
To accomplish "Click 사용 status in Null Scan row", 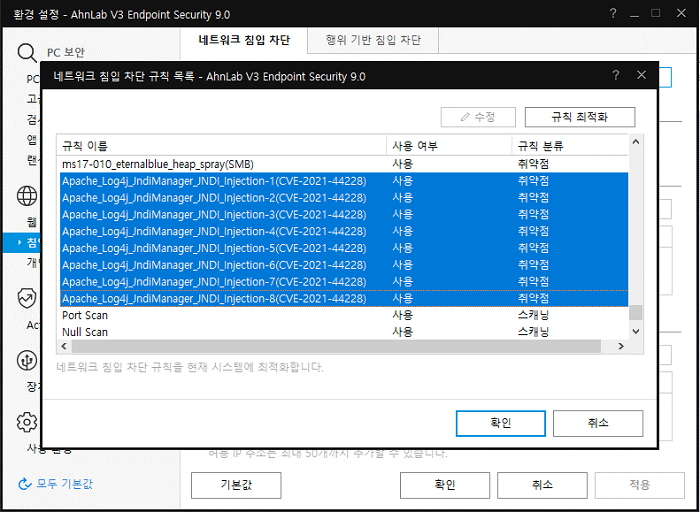I will [x=403, y=332].
